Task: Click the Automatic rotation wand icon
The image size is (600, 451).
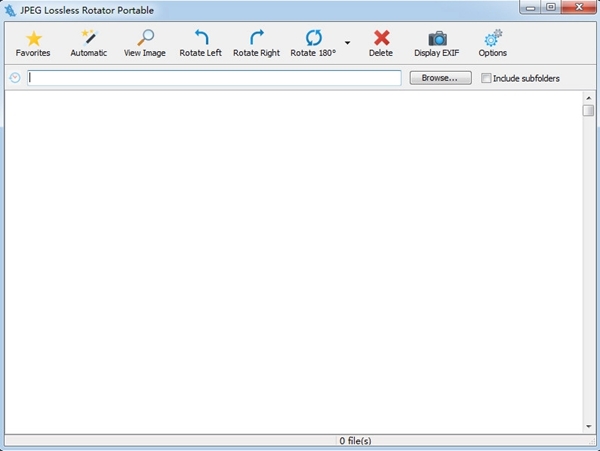Action: [88, 39]
